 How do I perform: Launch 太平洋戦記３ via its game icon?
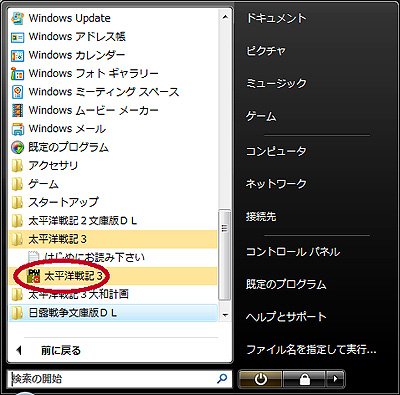33,276
